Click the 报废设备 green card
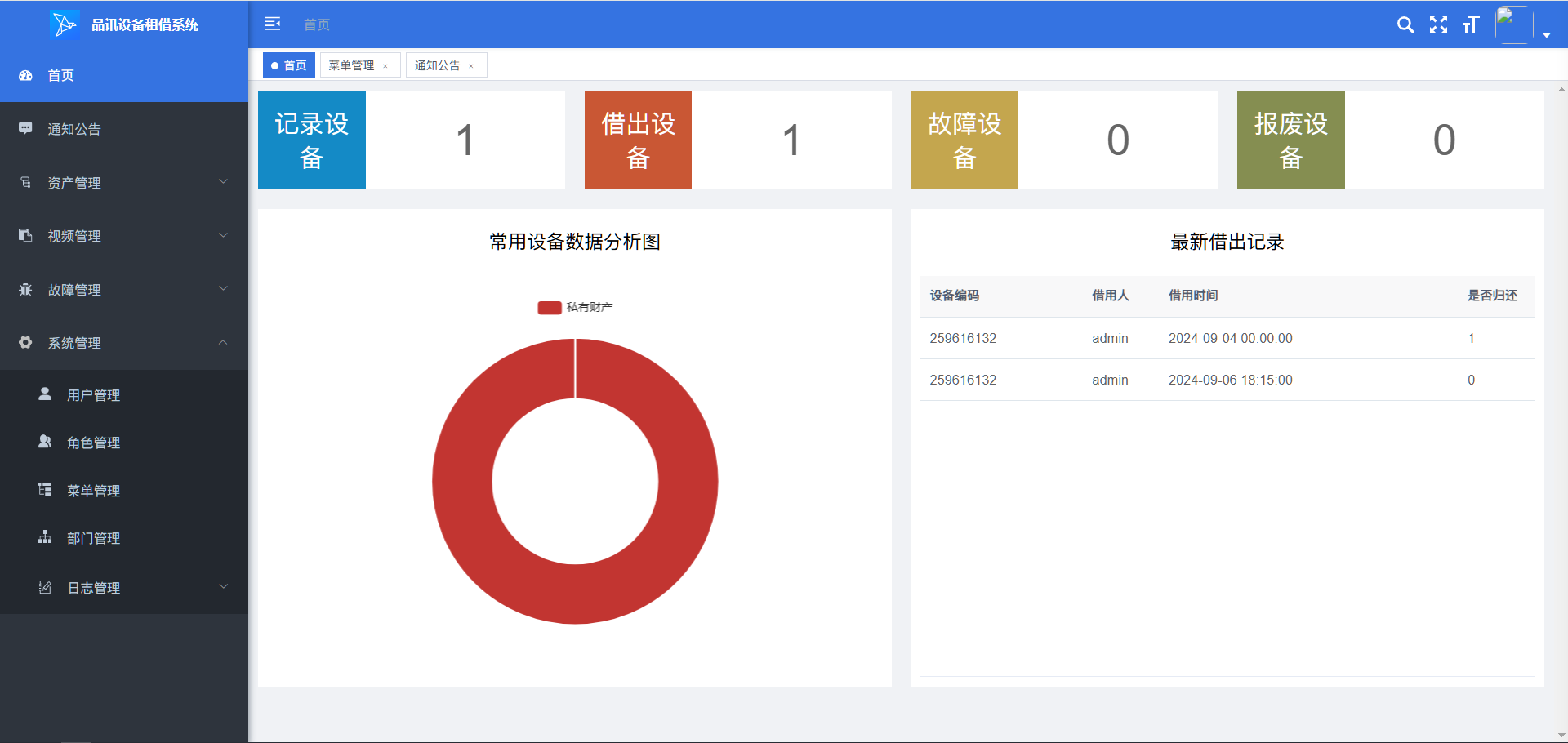1568x743 pixels. coord(1291,140)
